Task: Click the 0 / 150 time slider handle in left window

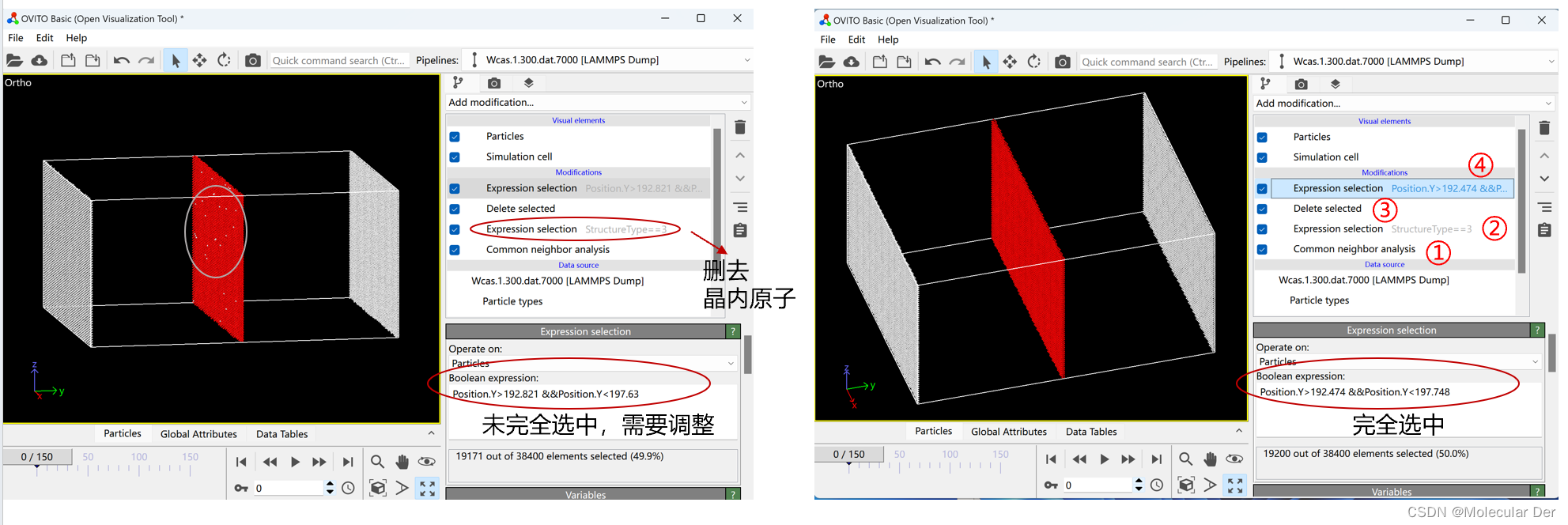Action: 37,457
